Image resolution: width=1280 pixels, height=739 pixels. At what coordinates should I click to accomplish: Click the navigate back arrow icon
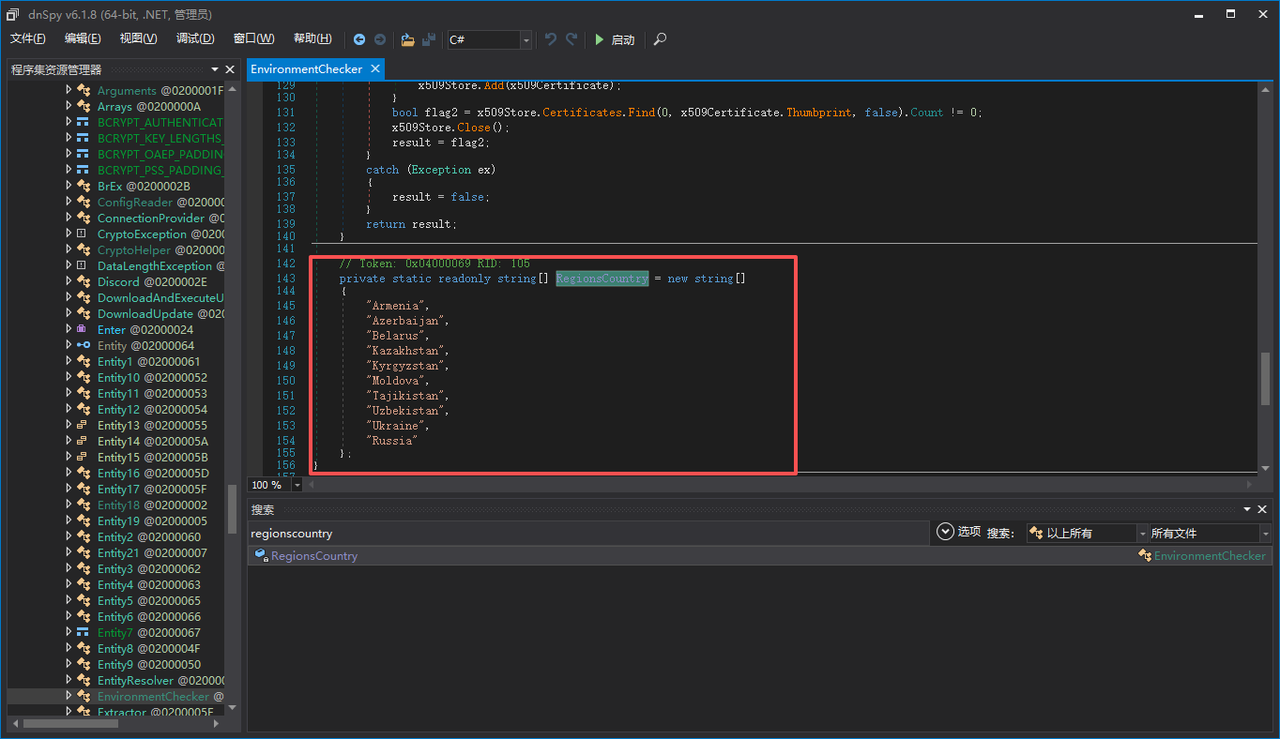[359, 40]
